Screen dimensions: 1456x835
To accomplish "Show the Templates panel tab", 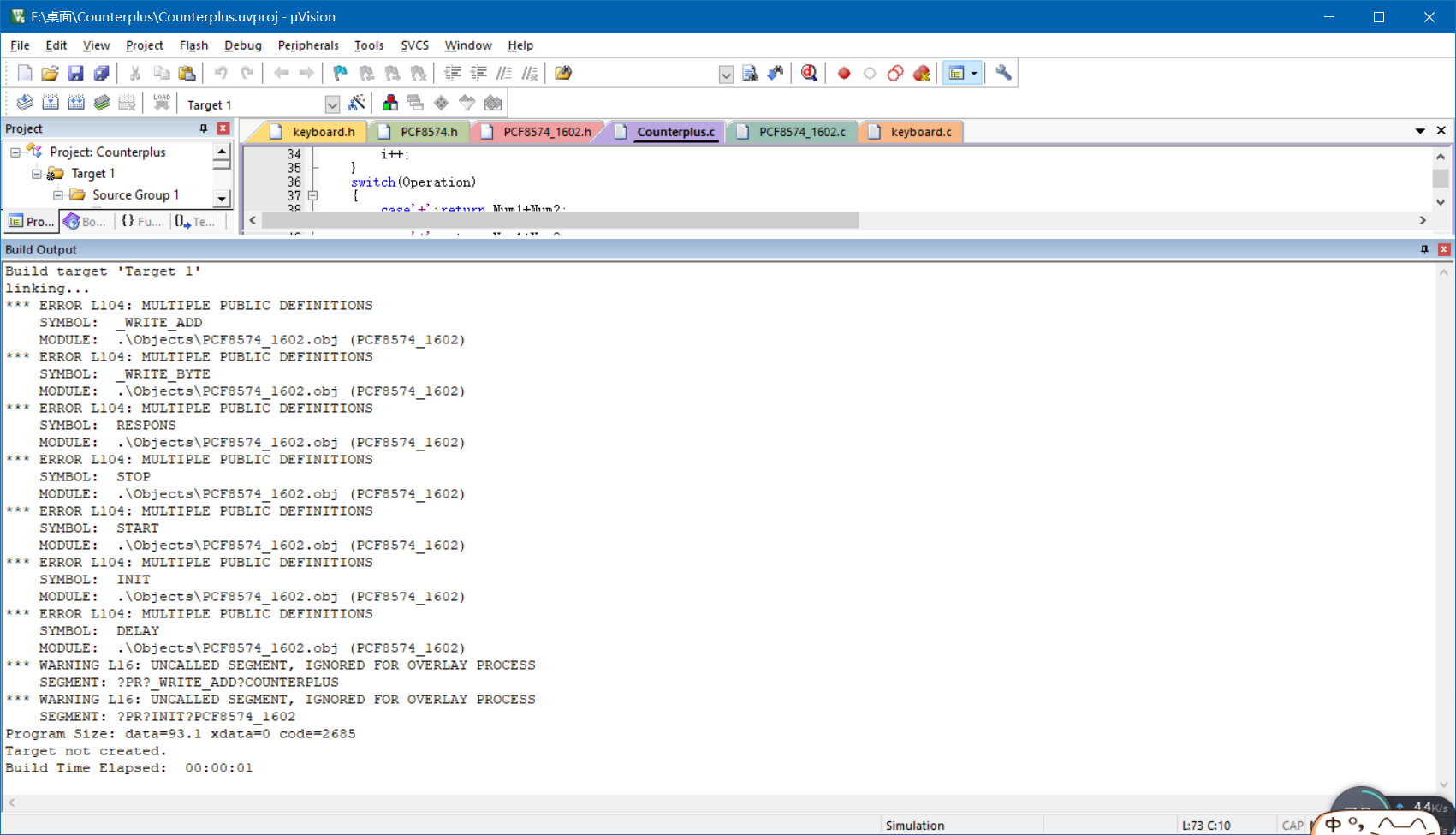I will point(195,222).
